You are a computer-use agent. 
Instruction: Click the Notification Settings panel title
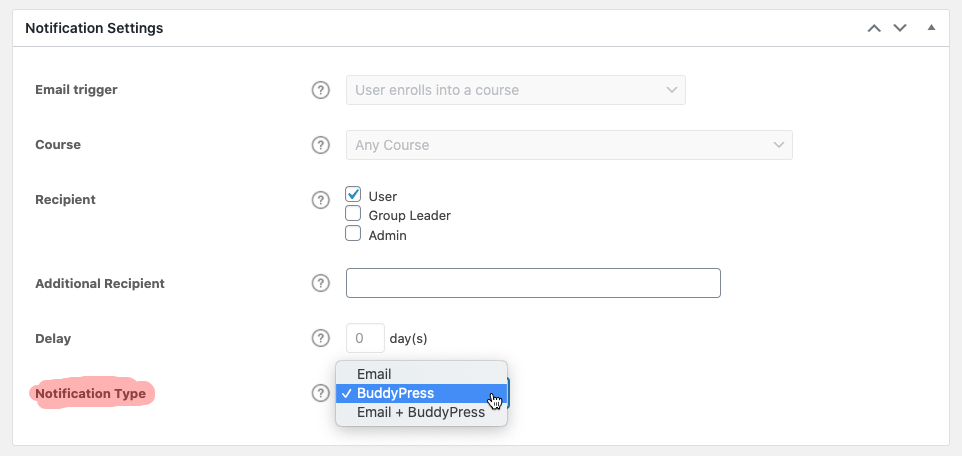[x=94, y=28]
